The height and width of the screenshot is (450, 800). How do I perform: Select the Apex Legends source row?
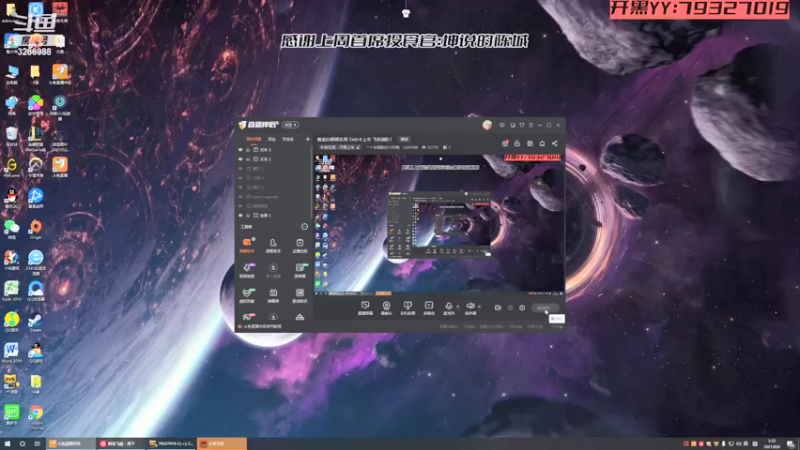273,196
